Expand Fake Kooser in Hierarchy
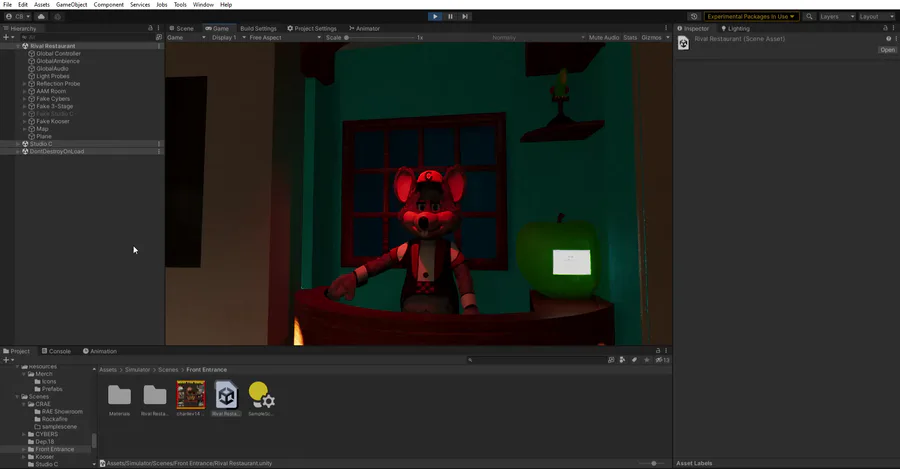Screen dimensions: 900x469 [x=24, y=121]
